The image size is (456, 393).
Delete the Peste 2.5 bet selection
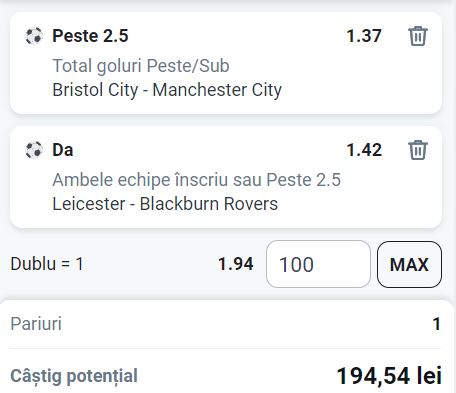tap(418, 36)
